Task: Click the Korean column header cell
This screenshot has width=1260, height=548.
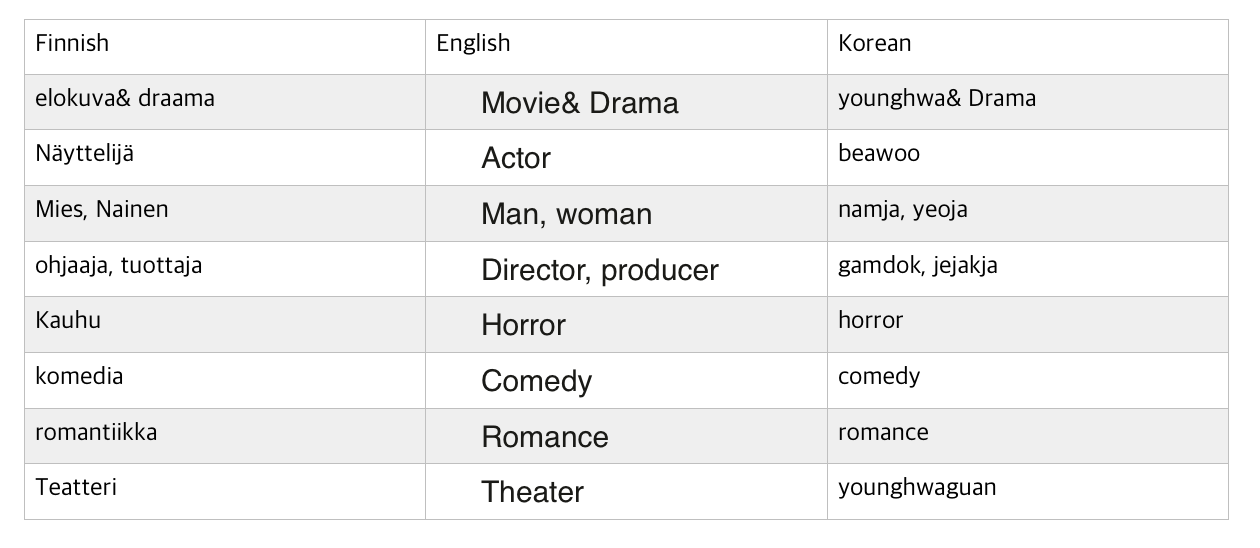Action: coord(1028,46)
